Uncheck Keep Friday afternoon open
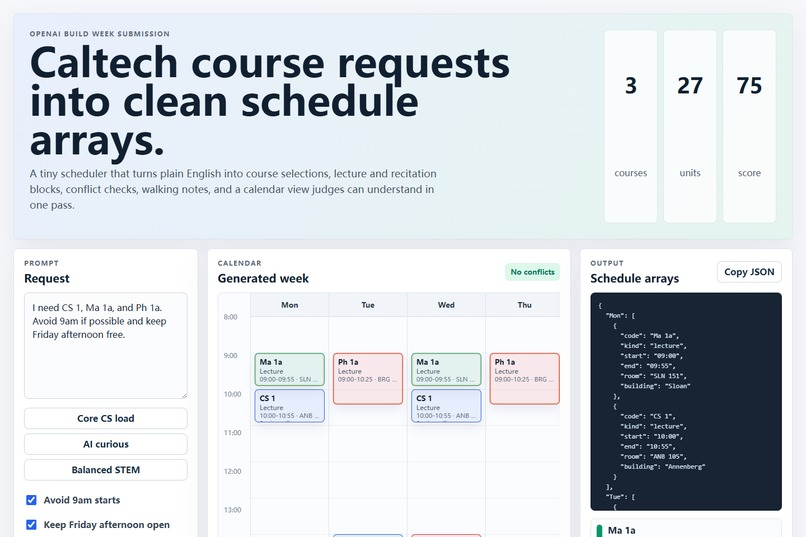Image resolution: width=806 pixels, height=537 pixels. click(x=31, y=525)
